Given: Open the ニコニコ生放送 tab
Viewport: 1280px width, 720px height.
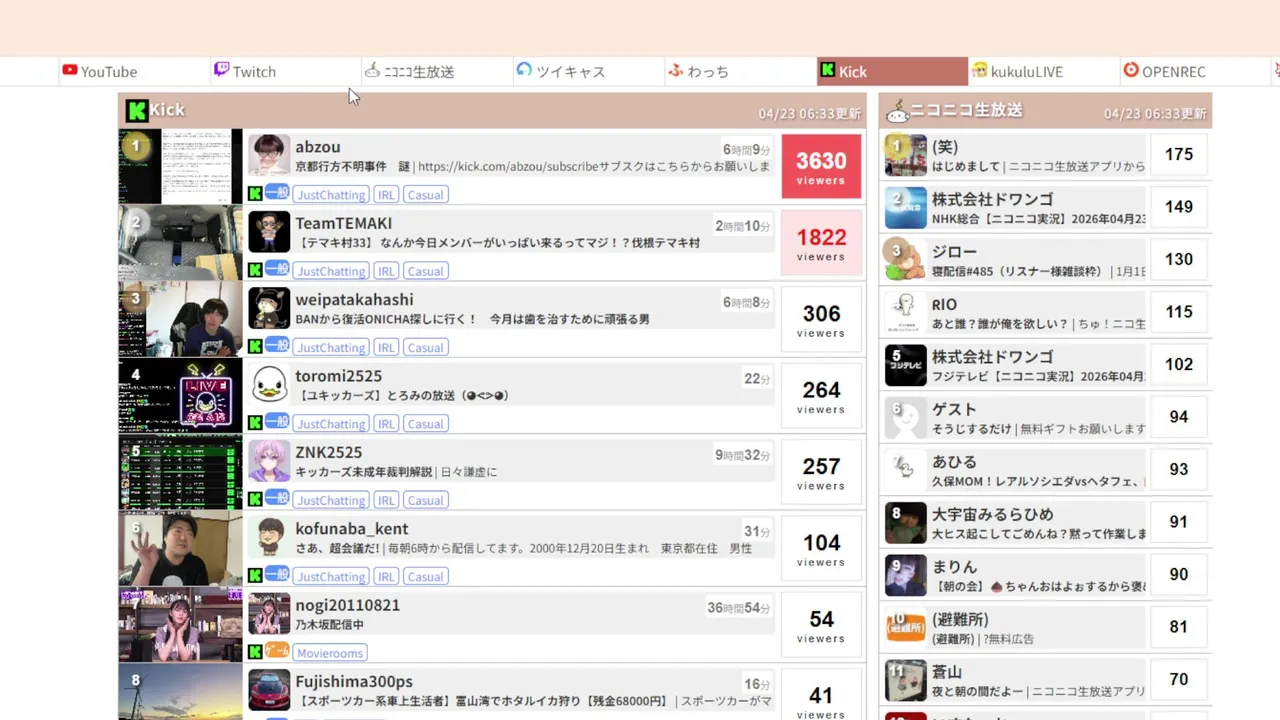Looking at the screenshot, I should click(437, 72).
